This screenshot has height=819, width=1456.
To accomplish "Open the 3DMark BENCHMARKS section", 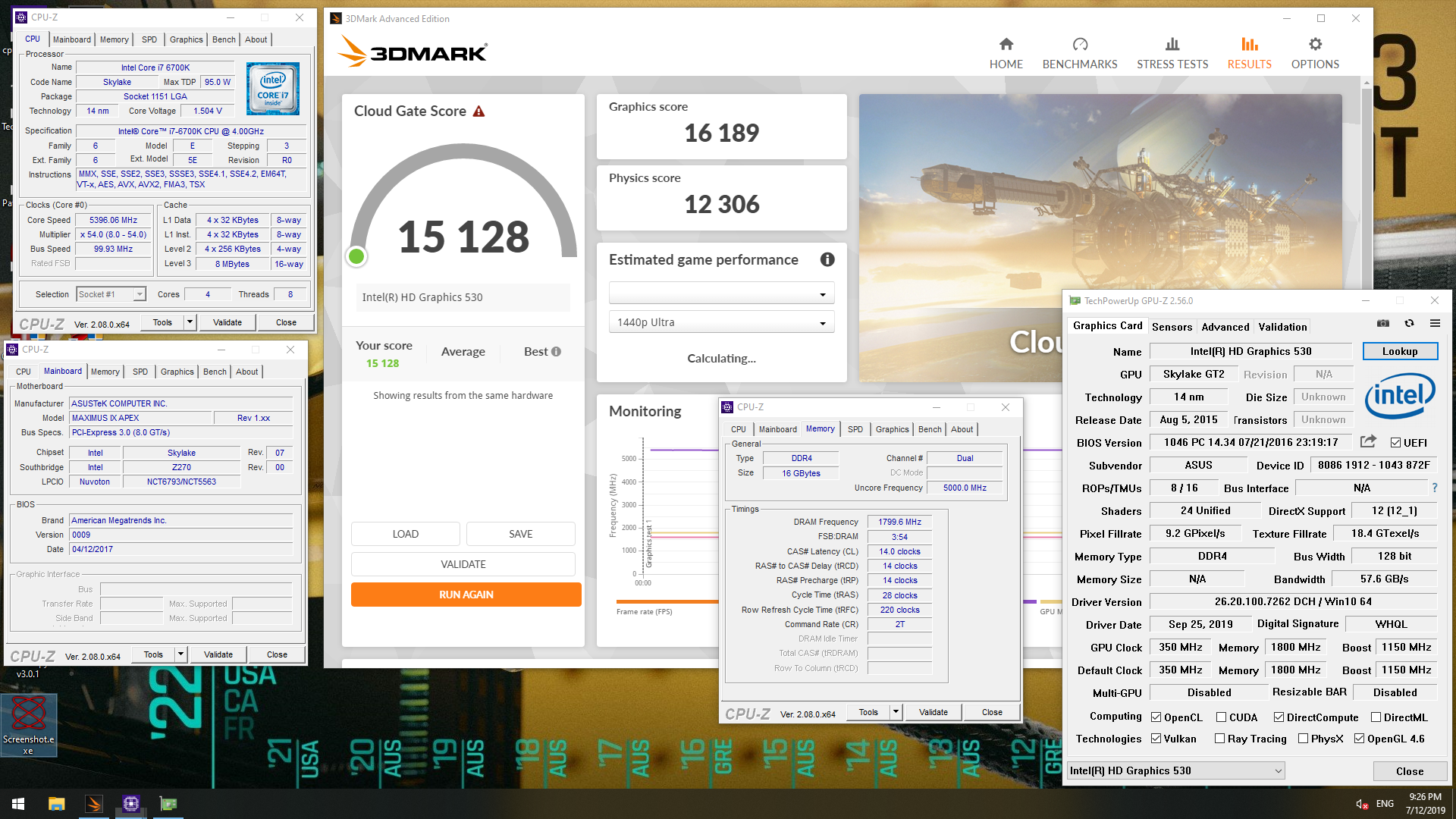I will pyautogui.click(x=1079, y=54).
